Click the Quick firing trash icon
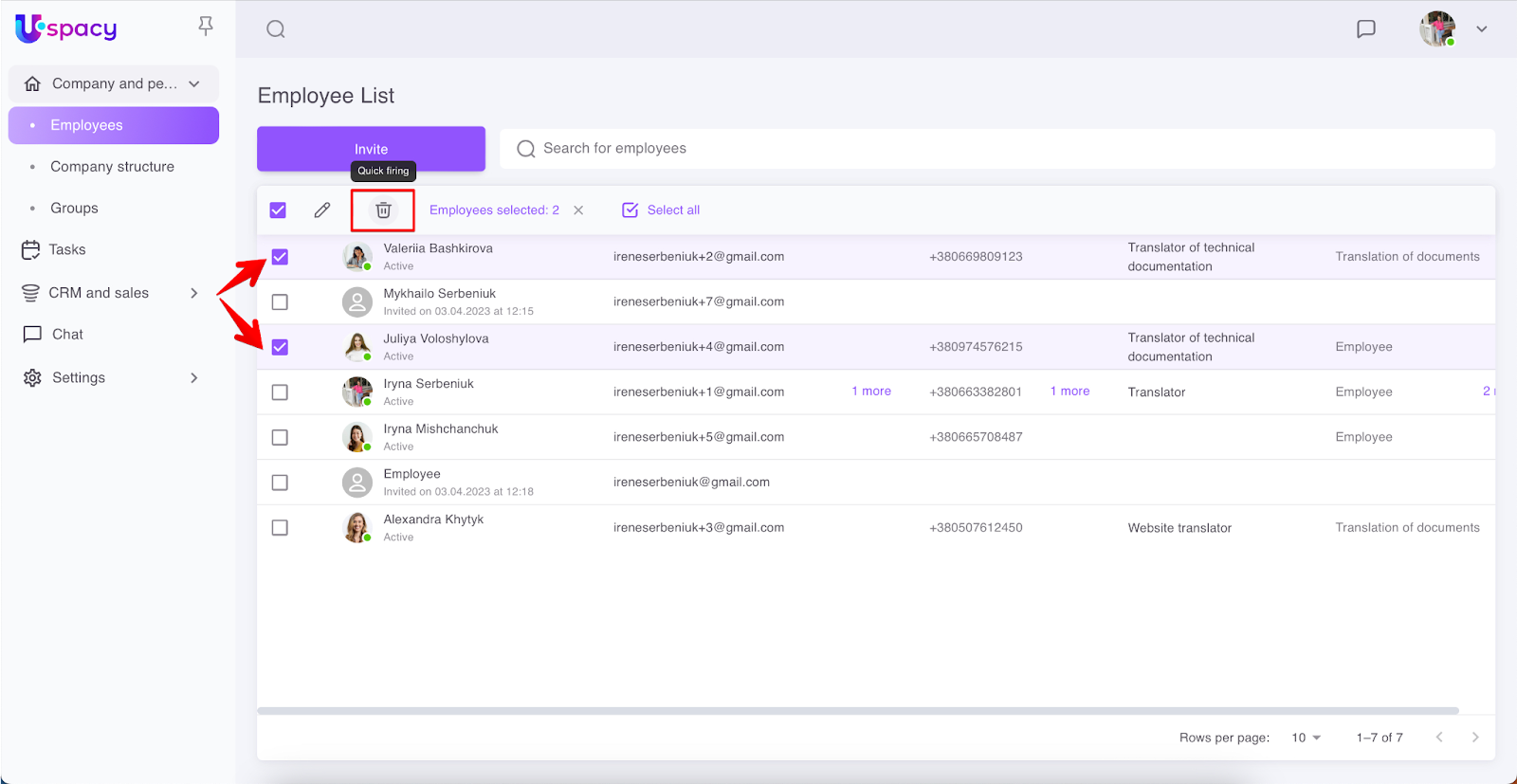 pos(383,210)
